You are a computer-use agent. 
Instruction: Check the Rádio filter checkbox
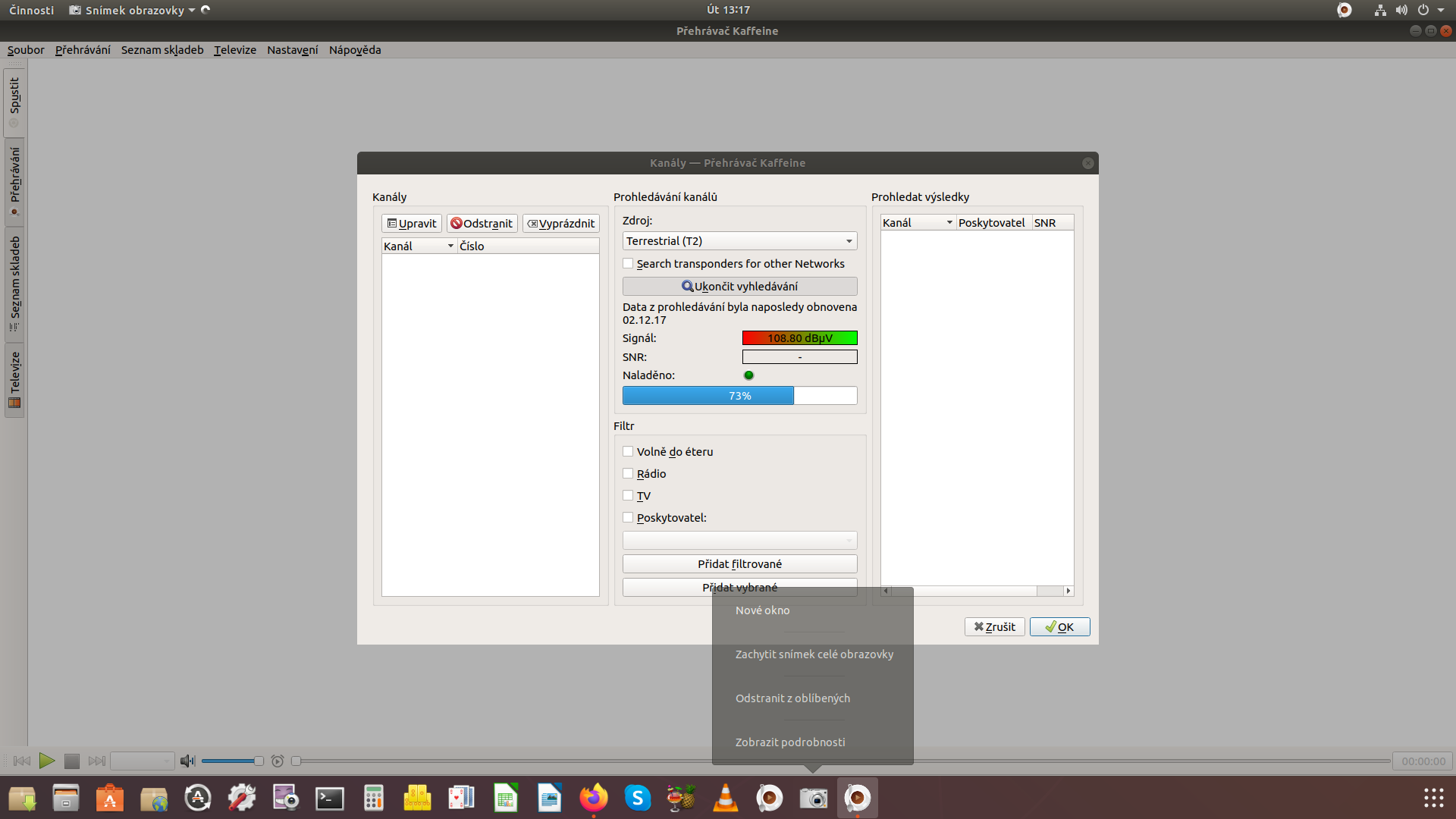click(x=628, y=474)
